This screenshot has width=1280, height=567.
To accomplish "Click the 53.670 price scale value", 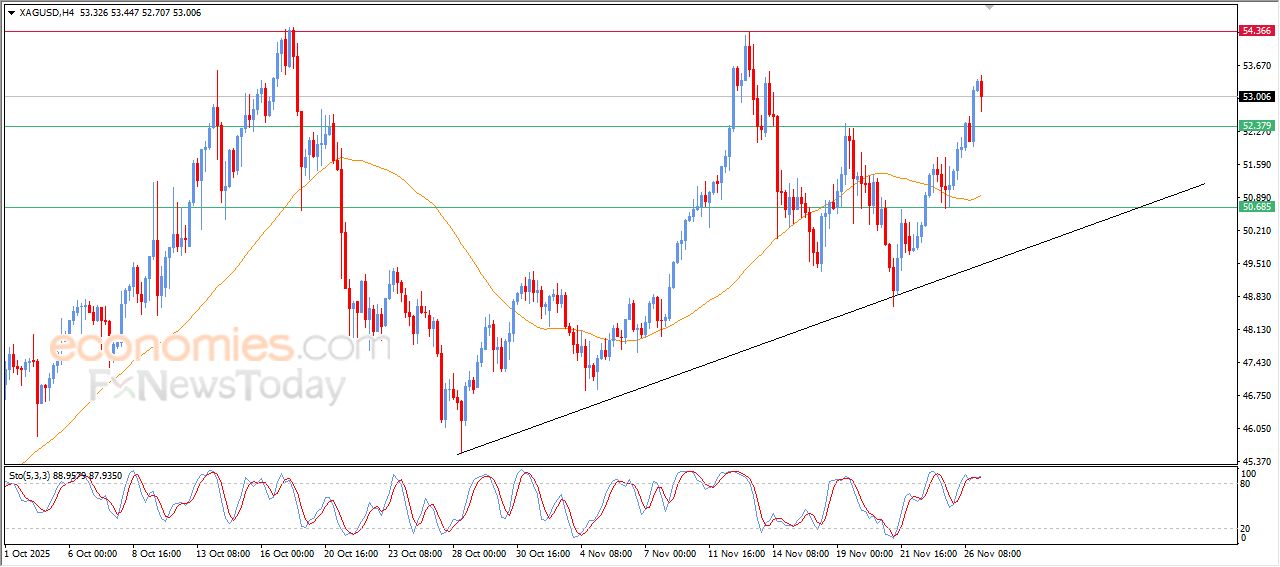I will click(1255, 66).
